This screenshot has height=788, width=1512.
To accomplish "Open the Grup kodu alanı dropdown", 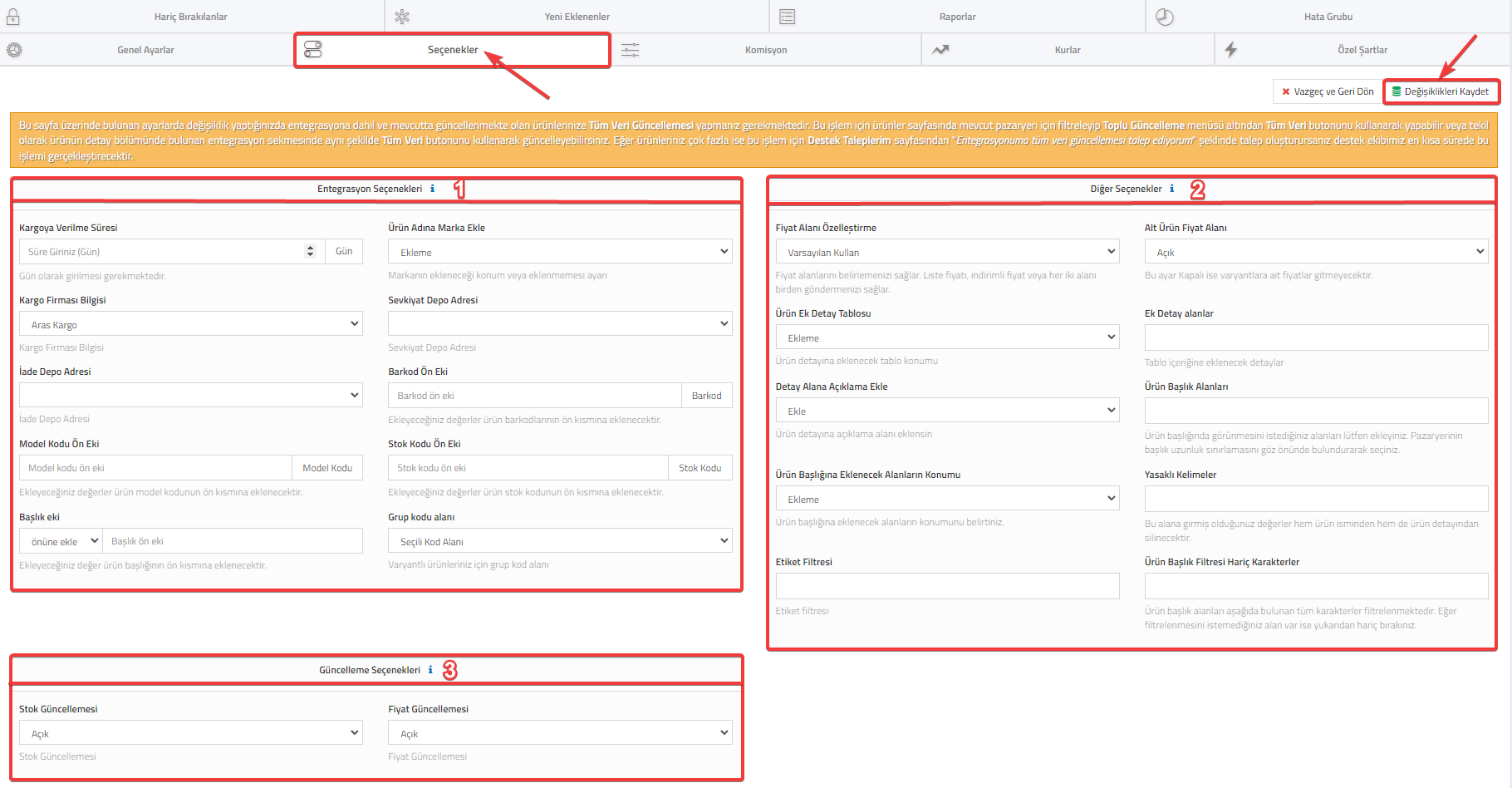I will click(560, 540).
